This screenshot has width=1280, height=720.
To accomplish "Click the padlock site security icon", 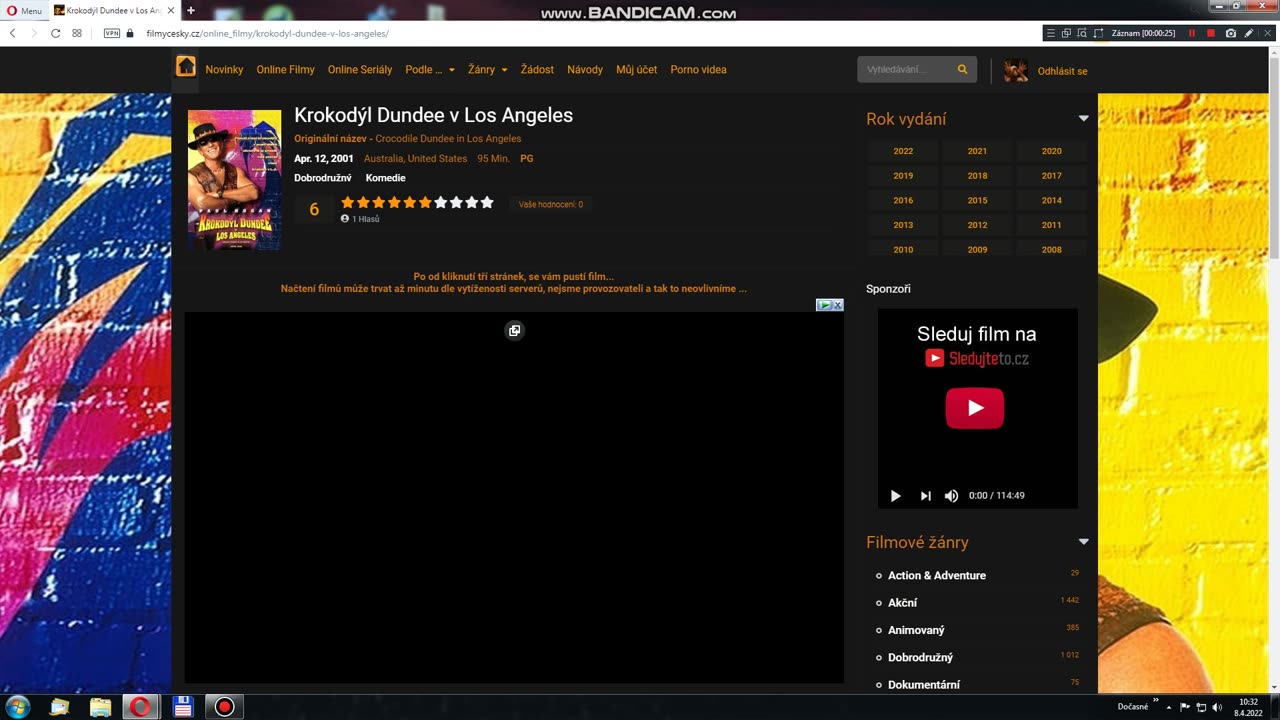I will pyautogui.click(x=130, y=33).
